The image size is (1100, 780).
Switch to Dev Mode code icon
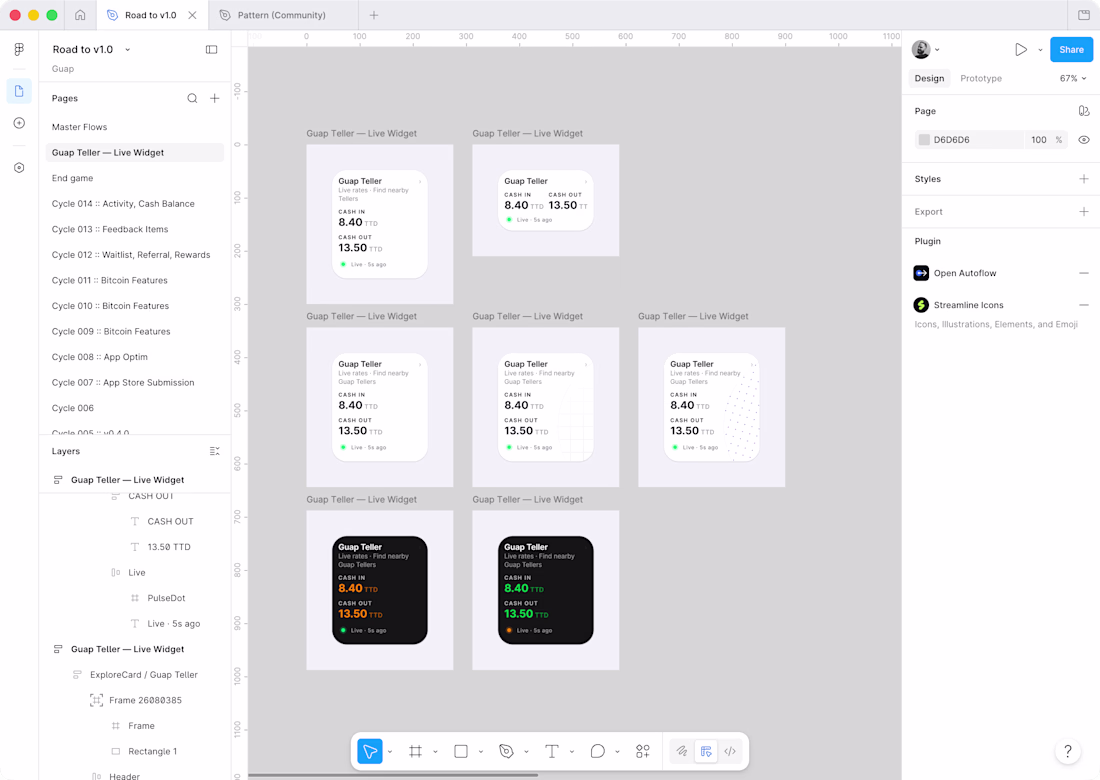tap(730, 751)
